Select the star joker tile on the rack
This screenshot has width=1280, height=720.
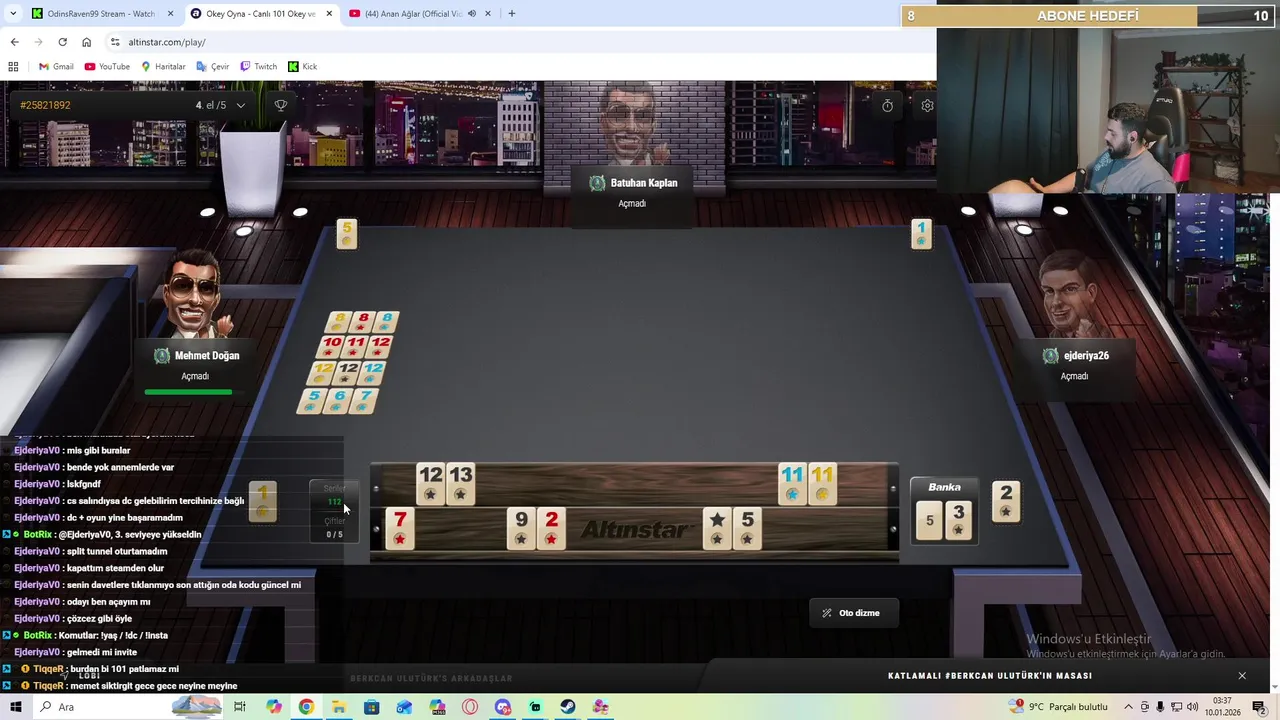(717, 529)
